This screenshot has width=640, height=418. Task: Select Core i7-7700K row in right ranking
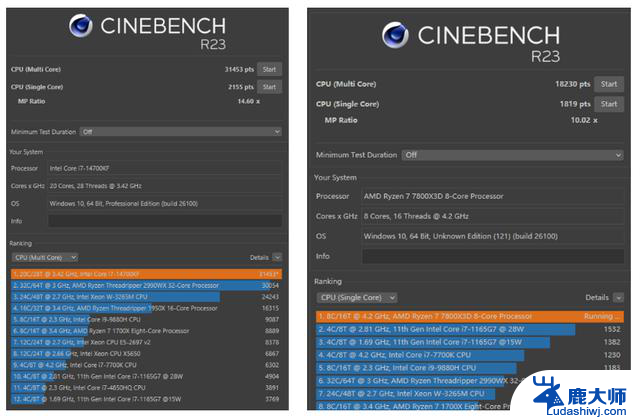pyautogui.click(x=470, y=355)
